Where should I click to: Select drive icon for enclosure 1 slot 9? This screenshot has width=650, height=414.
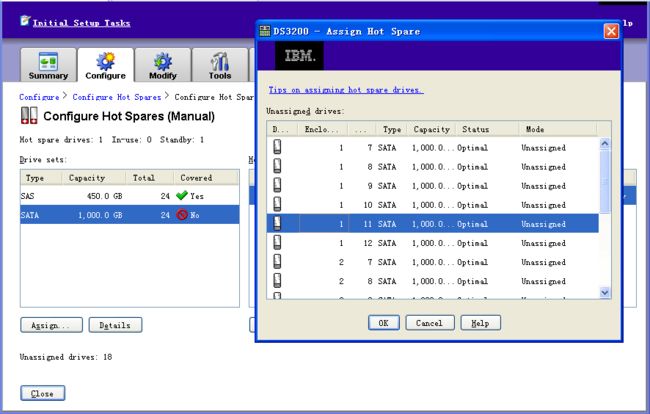coord(277,185)
